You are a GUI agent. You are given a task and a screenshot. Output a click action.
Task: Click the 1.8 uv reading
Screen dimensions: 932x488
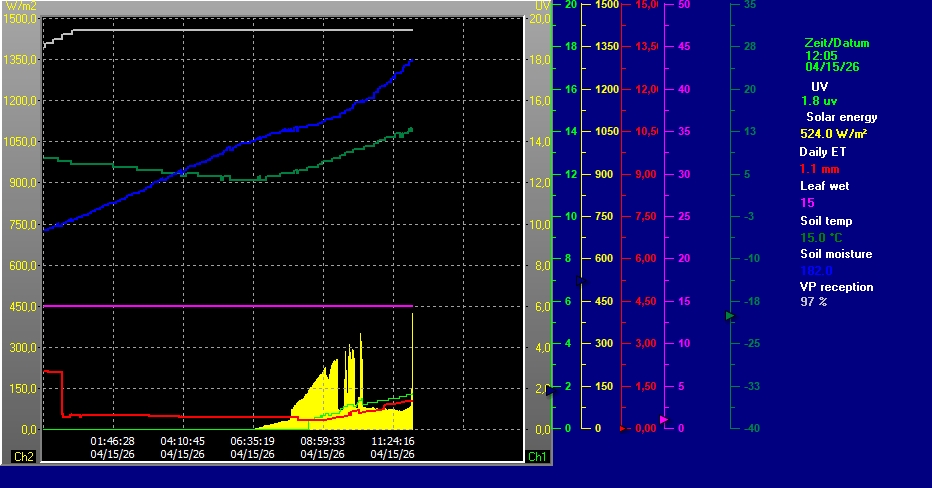tap(818, 101)
